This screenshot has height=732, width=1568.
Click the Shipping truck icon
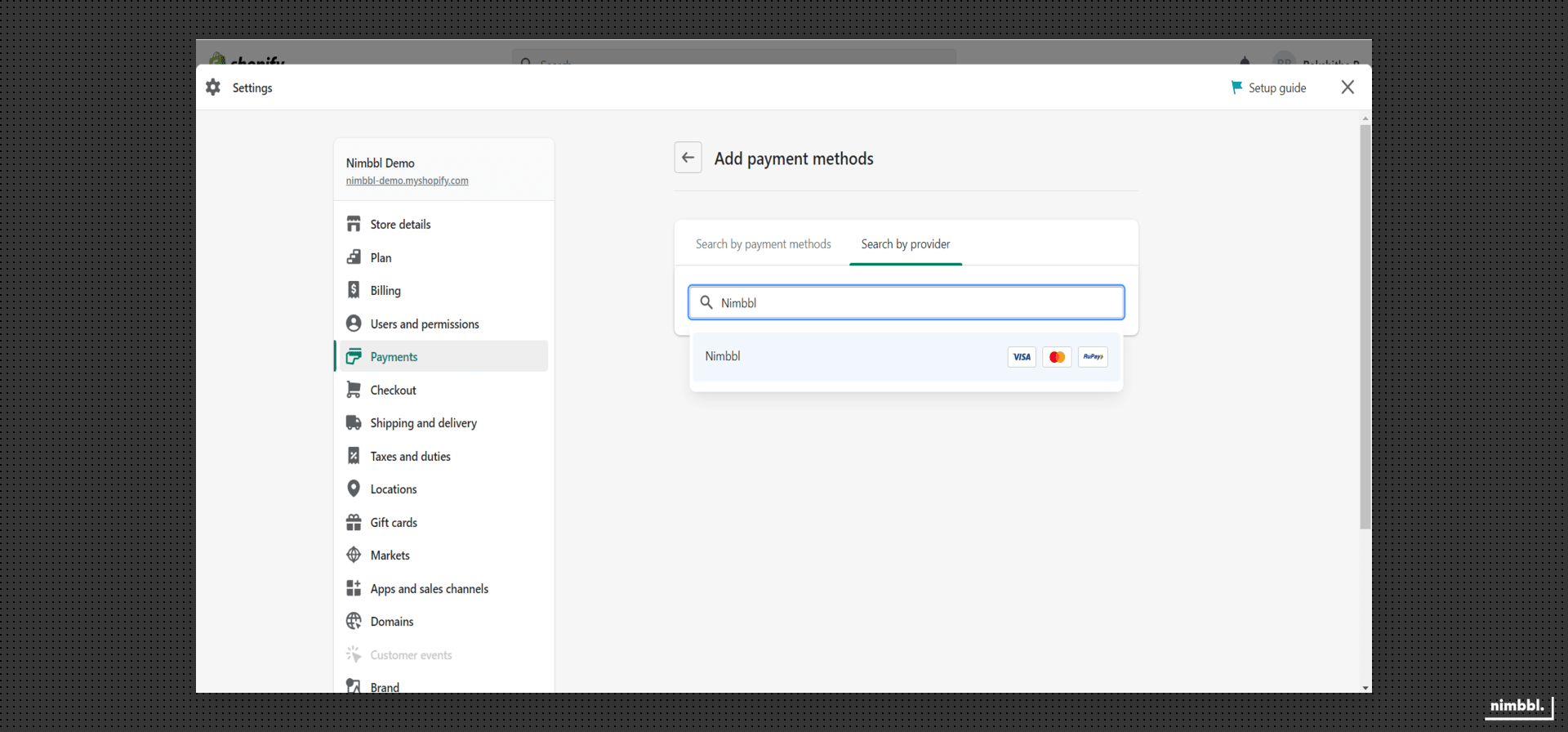pyautogui.click(x=354, y=422)
